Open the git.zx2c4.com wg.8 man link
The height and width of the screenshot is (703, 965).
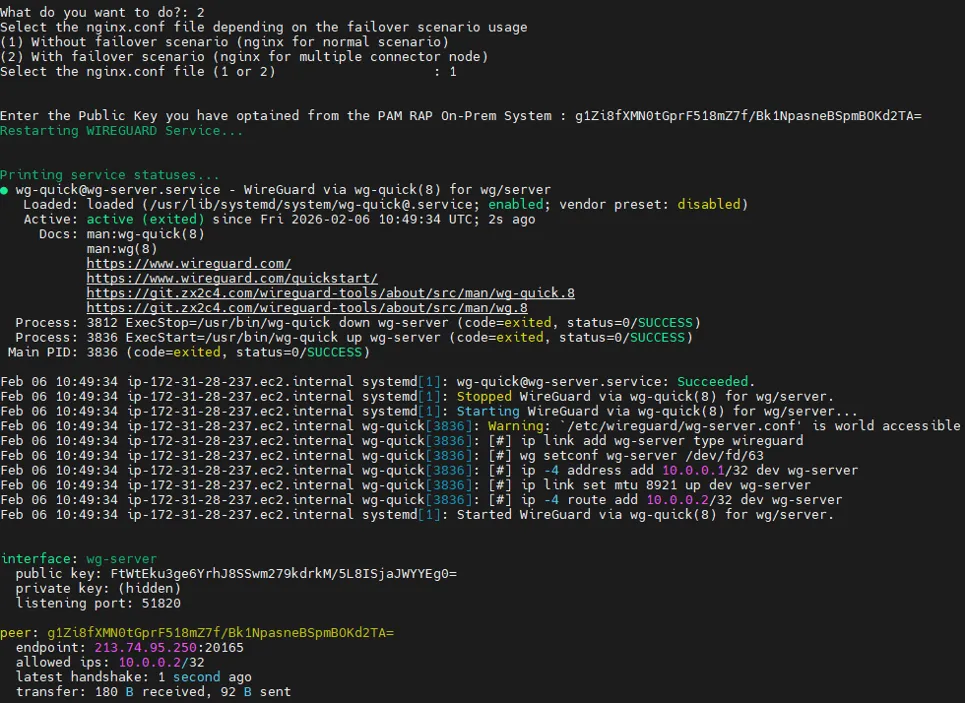[307, 308]
